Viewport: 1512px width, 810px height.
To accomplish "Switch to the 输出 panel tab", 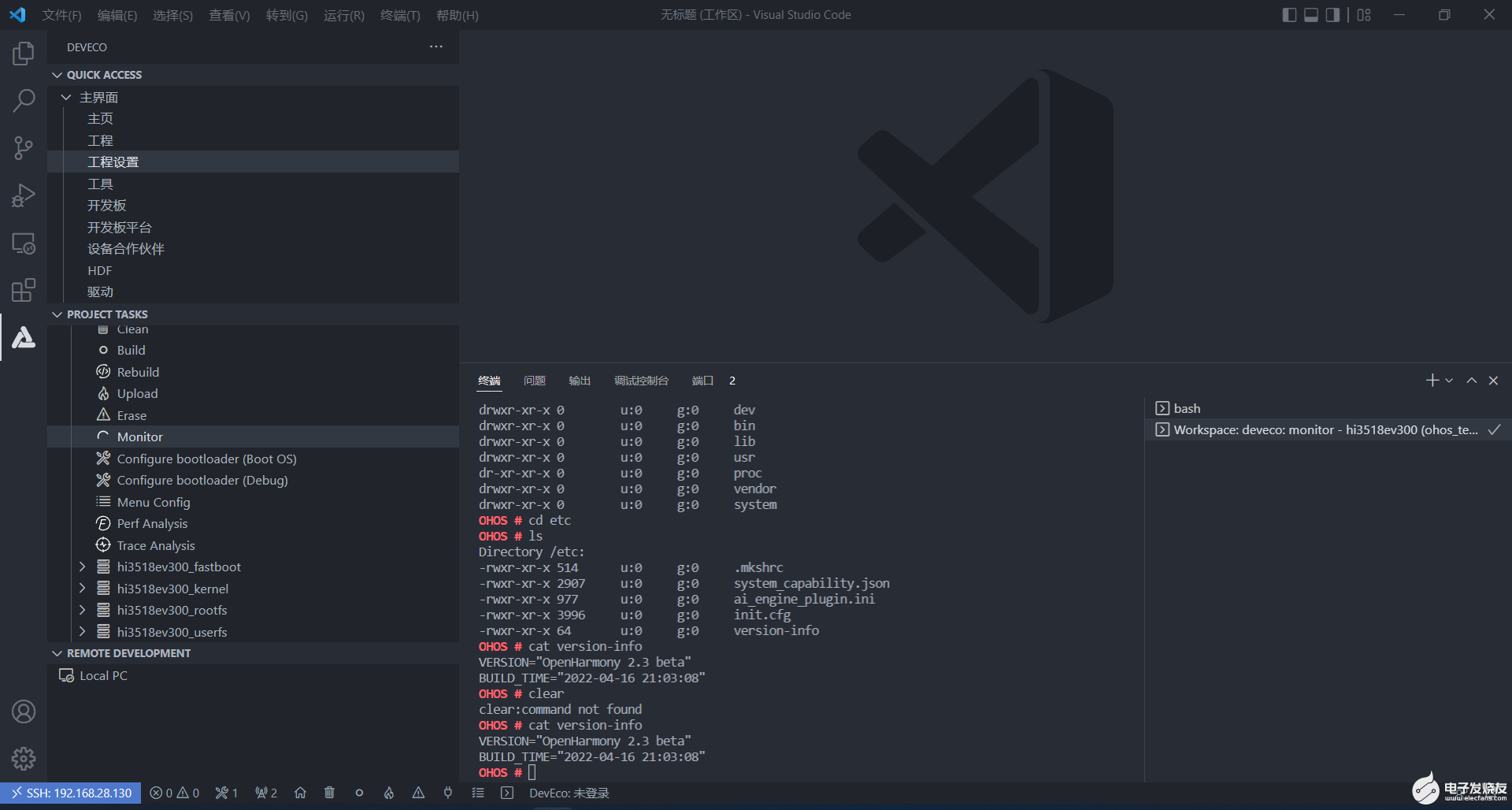I will [x=580, y=381].
